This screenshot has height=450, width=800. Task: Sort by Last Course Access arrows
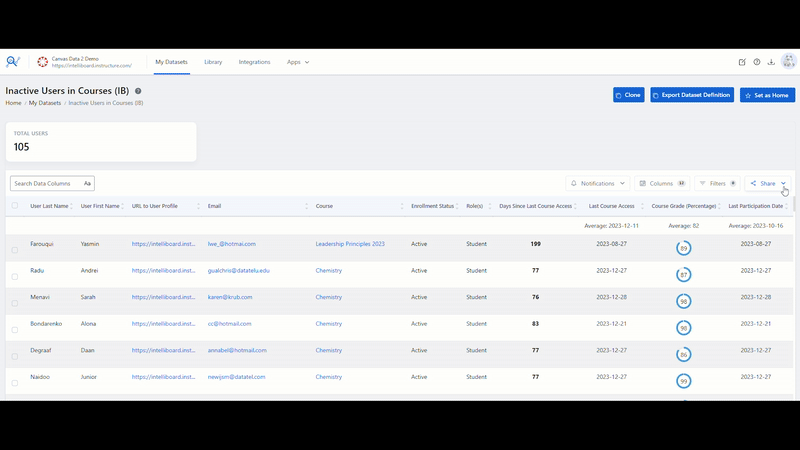pyautogui.click(x=642, y=206)
